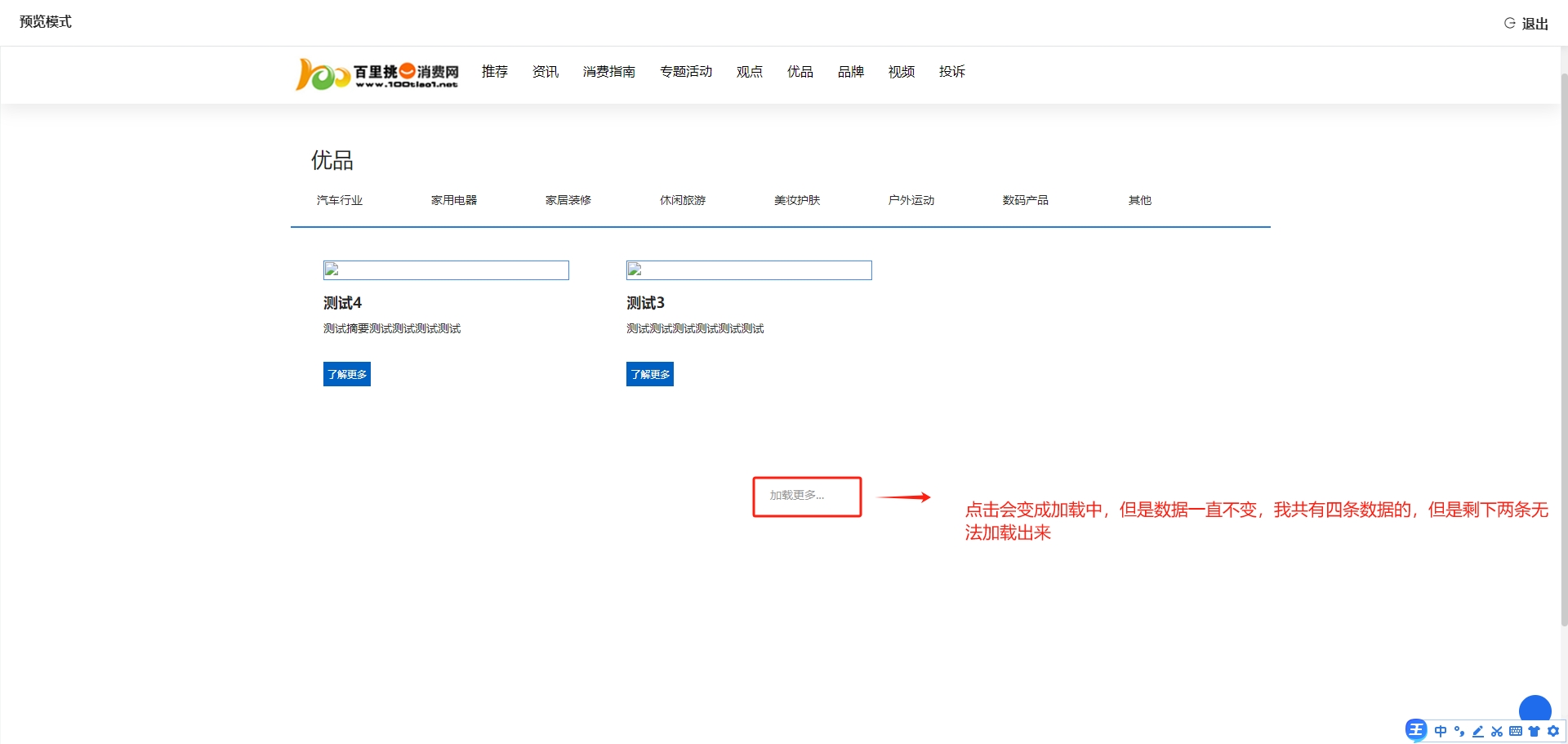
Task: Click the 预览模式 label
Action: (x=46, y=22)
